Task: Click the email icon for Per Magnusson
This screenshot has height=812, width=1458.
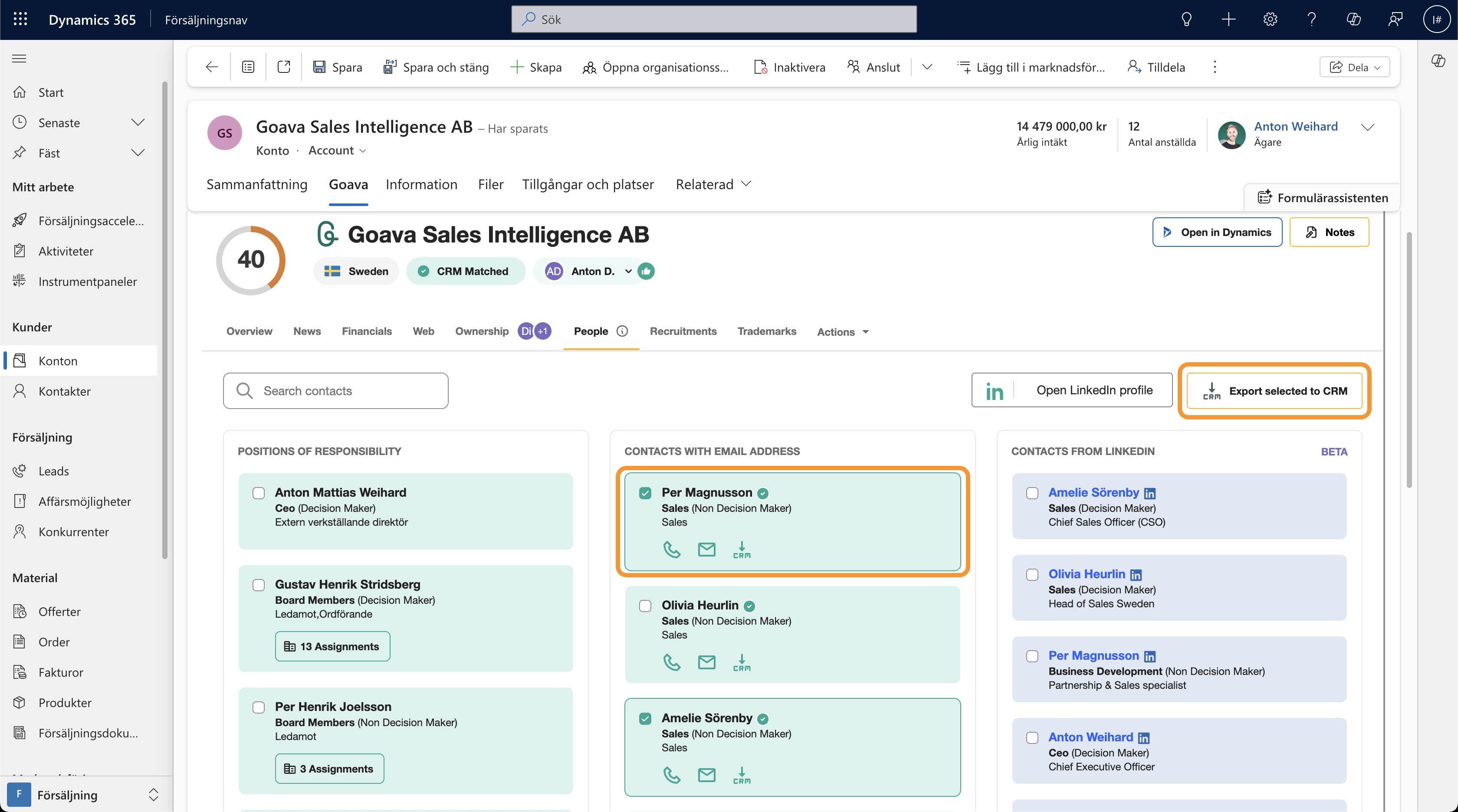Action: pyautogui.click(x=706, y=550)
